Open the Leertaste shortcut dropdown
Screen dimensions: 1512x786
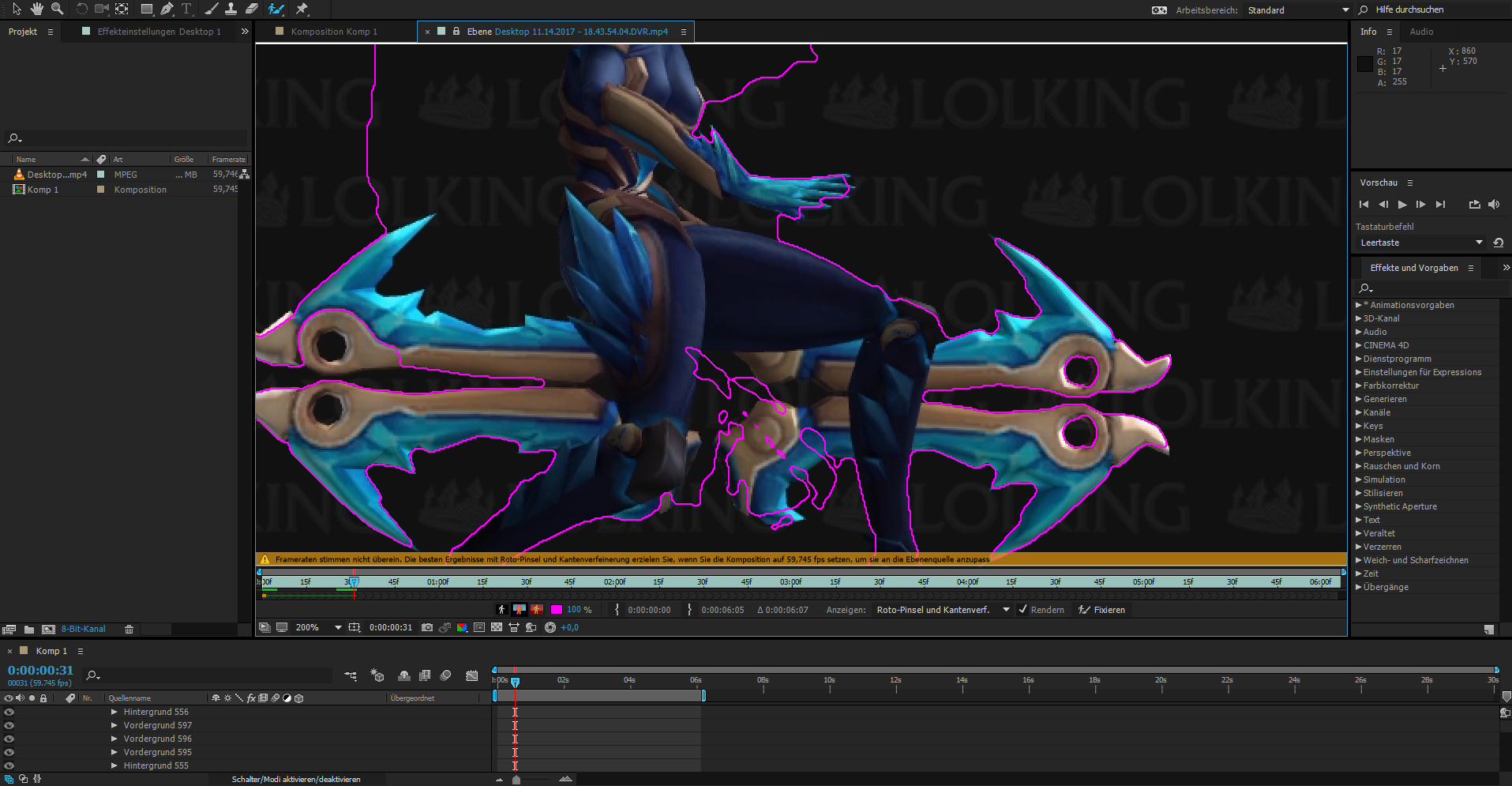1420,243
